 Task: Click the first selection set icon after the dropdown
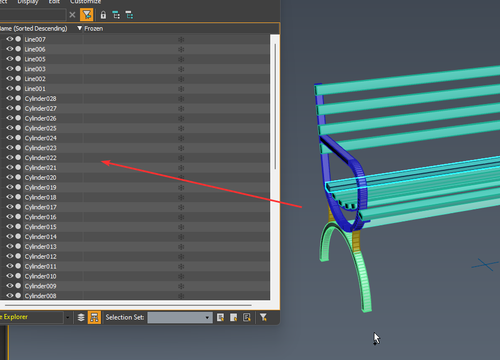(220, 317)
